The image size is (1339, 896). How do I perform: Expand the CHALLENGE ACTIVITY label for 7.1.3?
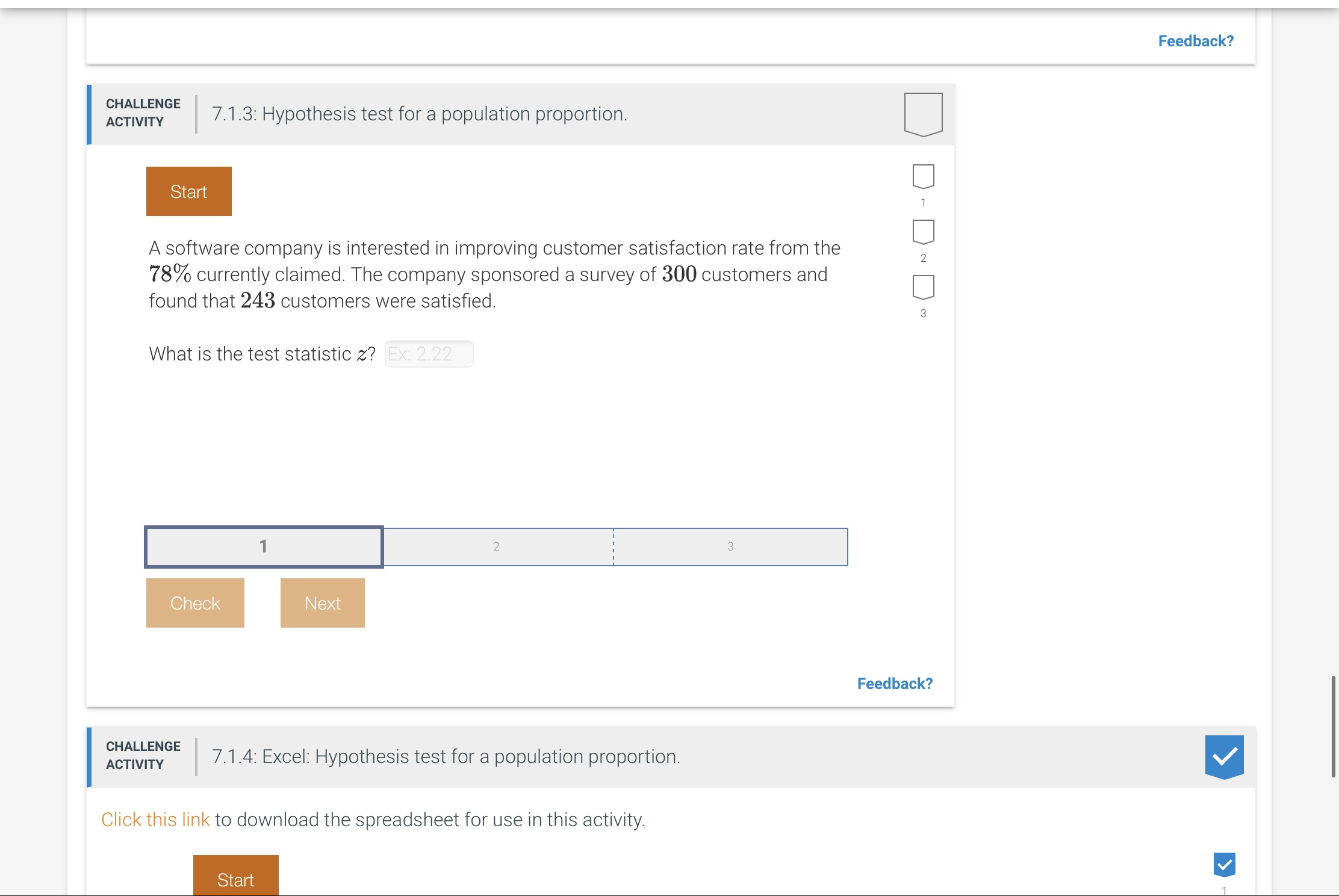tap(143, 114)
